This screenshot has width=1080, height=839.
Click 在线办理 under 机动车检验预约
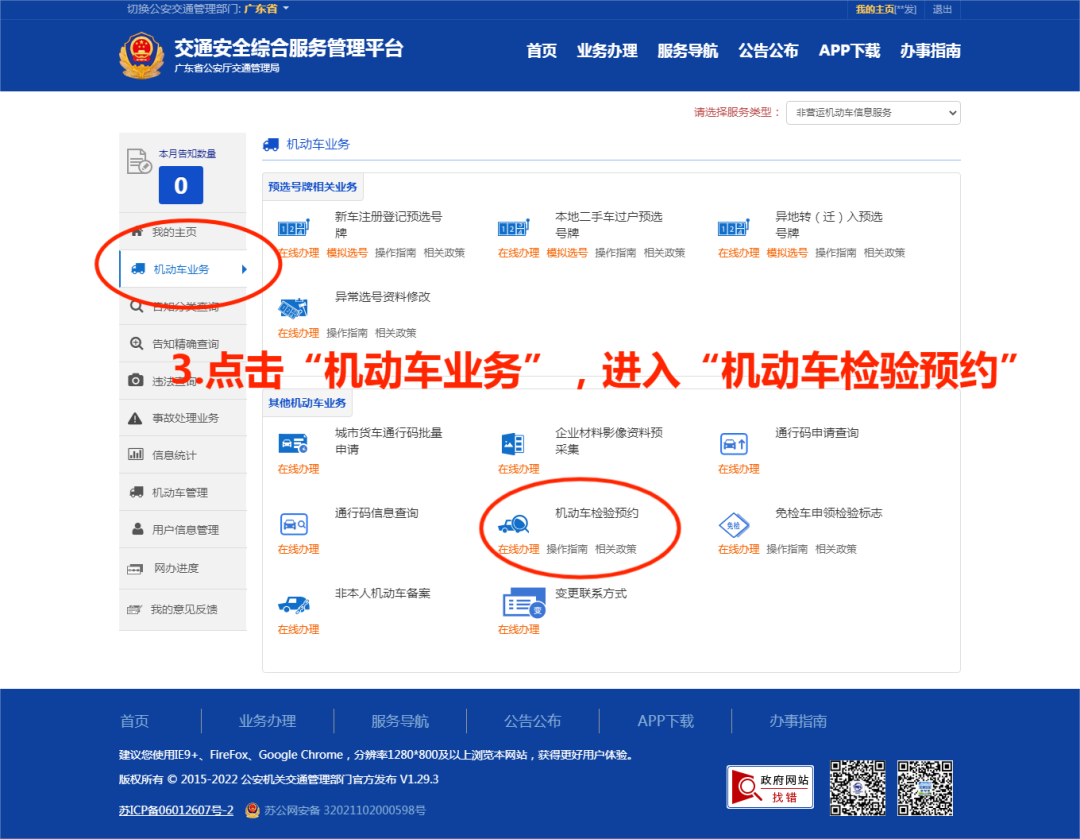tap(518, 549)
